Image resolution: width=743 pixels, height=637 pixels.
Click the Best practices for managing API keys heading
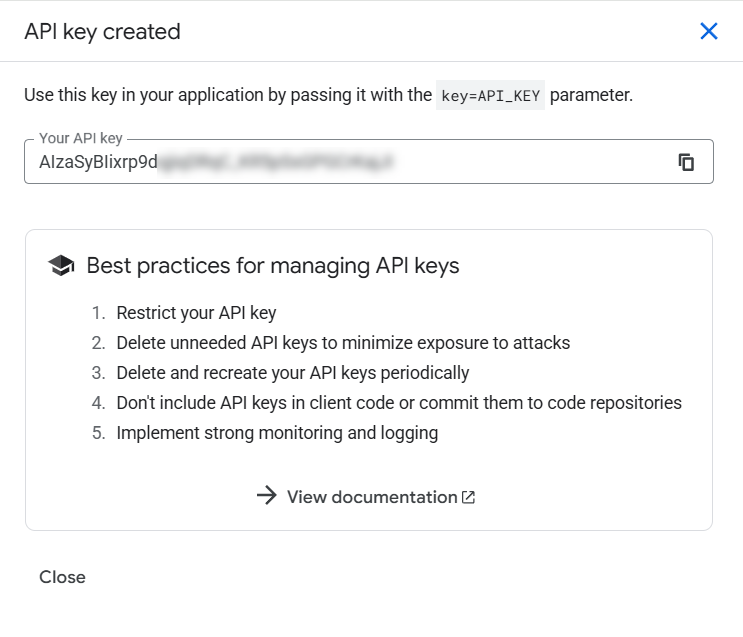click(x=273, y=265)
